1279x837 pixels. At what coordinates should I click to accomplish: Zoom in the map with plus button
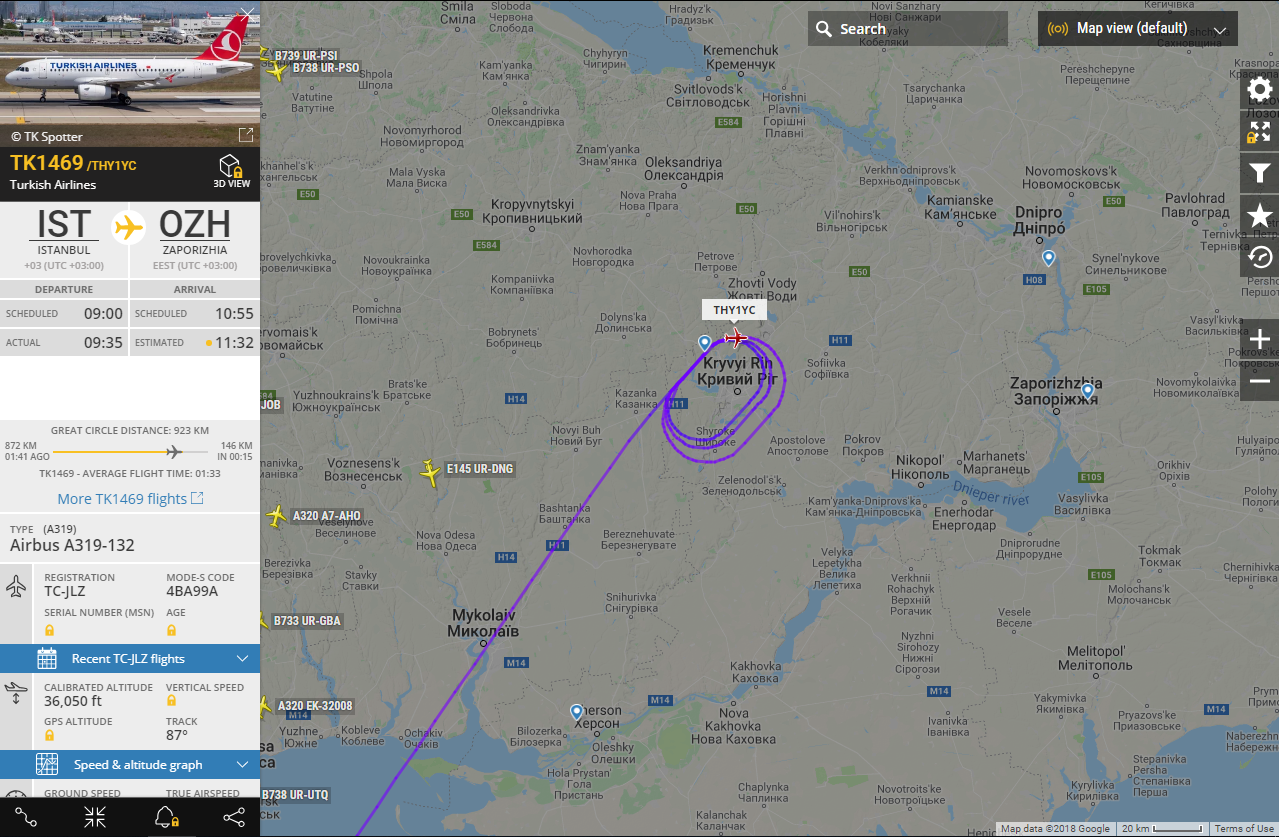[x=1259, y=340]
